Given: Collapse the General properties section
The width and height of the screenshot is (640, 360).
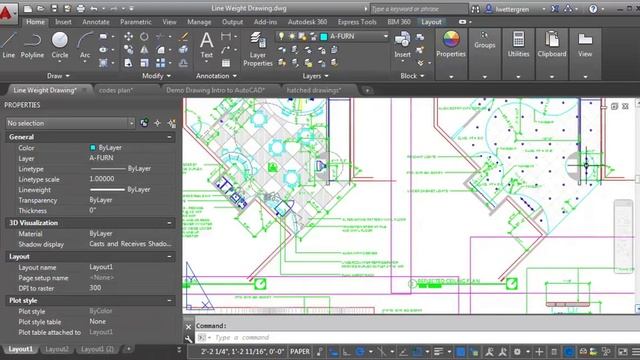Looking at the screenshot, I should (169, 137).
